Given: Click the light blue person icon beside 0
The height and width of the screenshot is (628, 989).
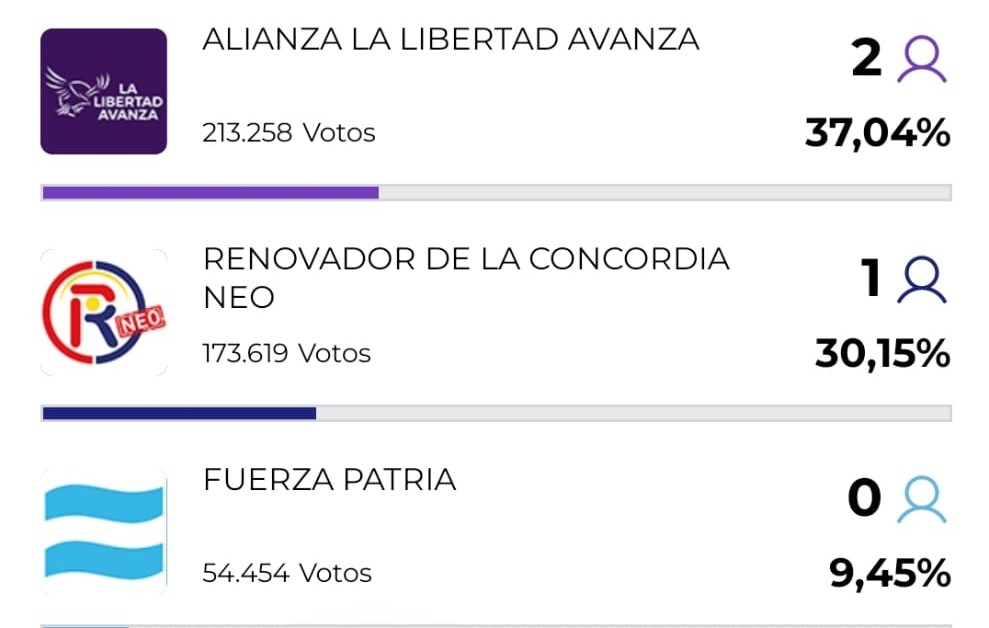Looking at the screenshot, I should [923, 500].
